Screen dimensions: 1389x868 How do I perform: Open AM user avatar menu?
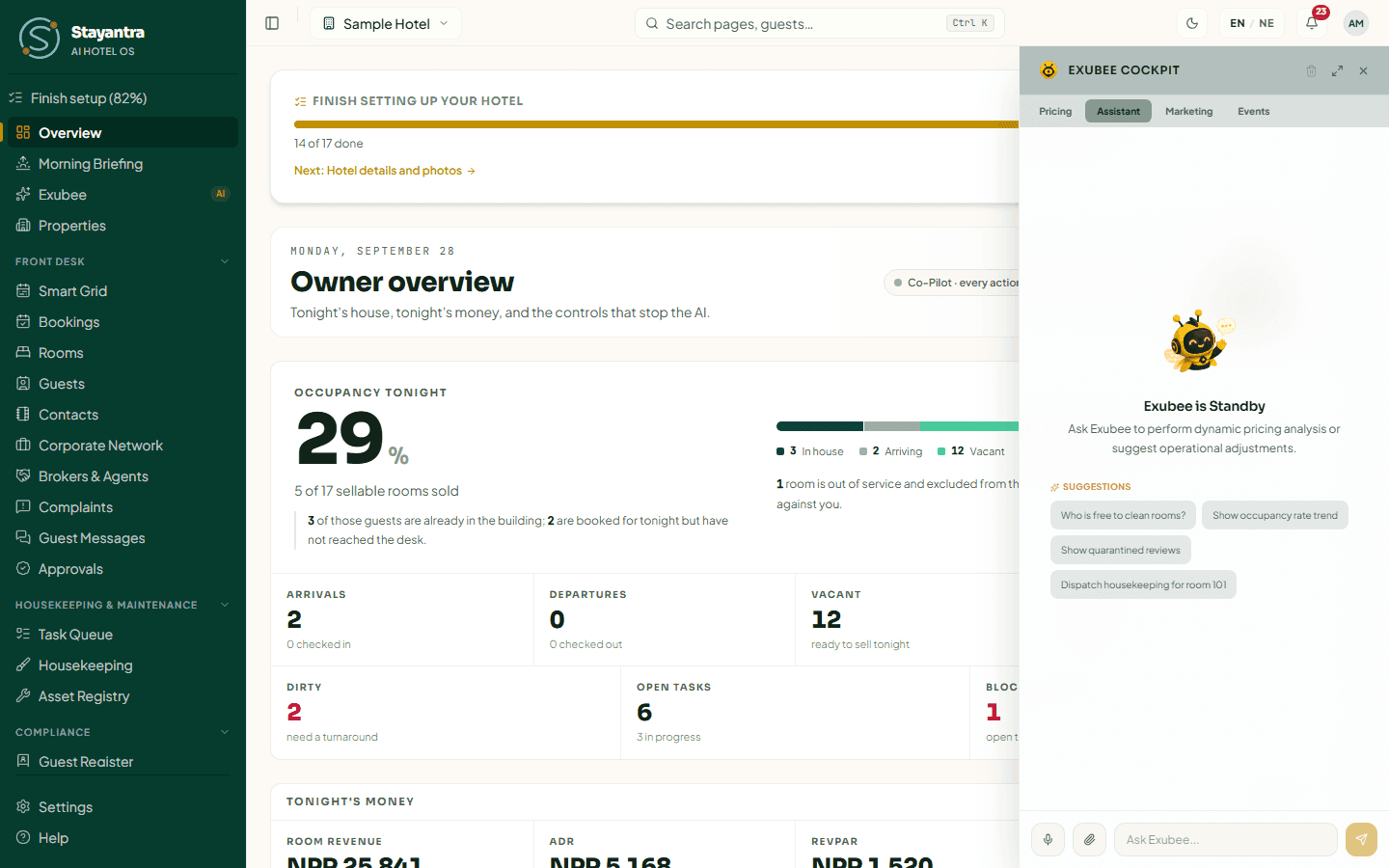point(1356,23)
